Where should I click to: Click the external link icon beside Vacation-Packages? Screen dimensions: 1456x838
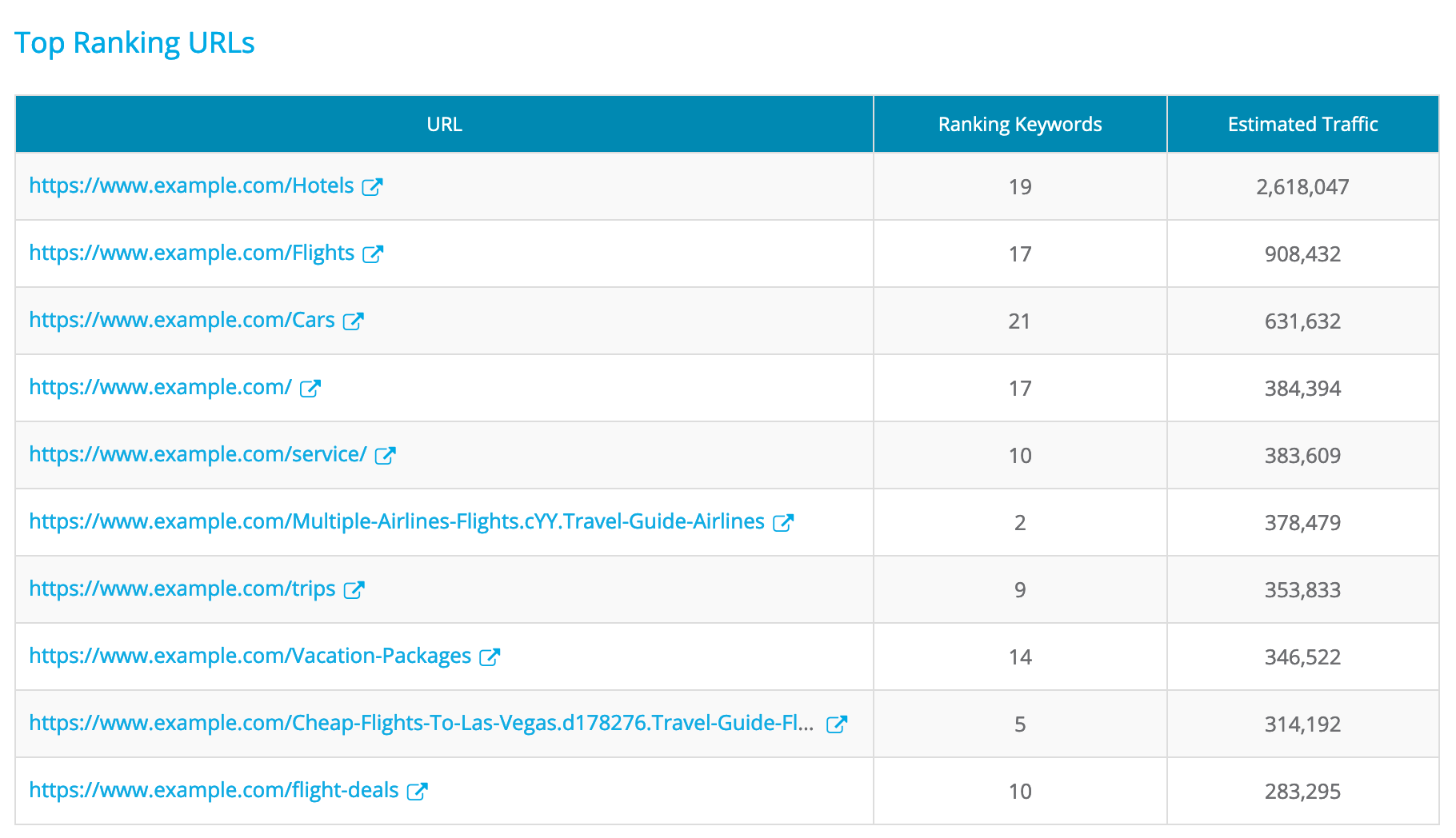[x=490, y=656]
